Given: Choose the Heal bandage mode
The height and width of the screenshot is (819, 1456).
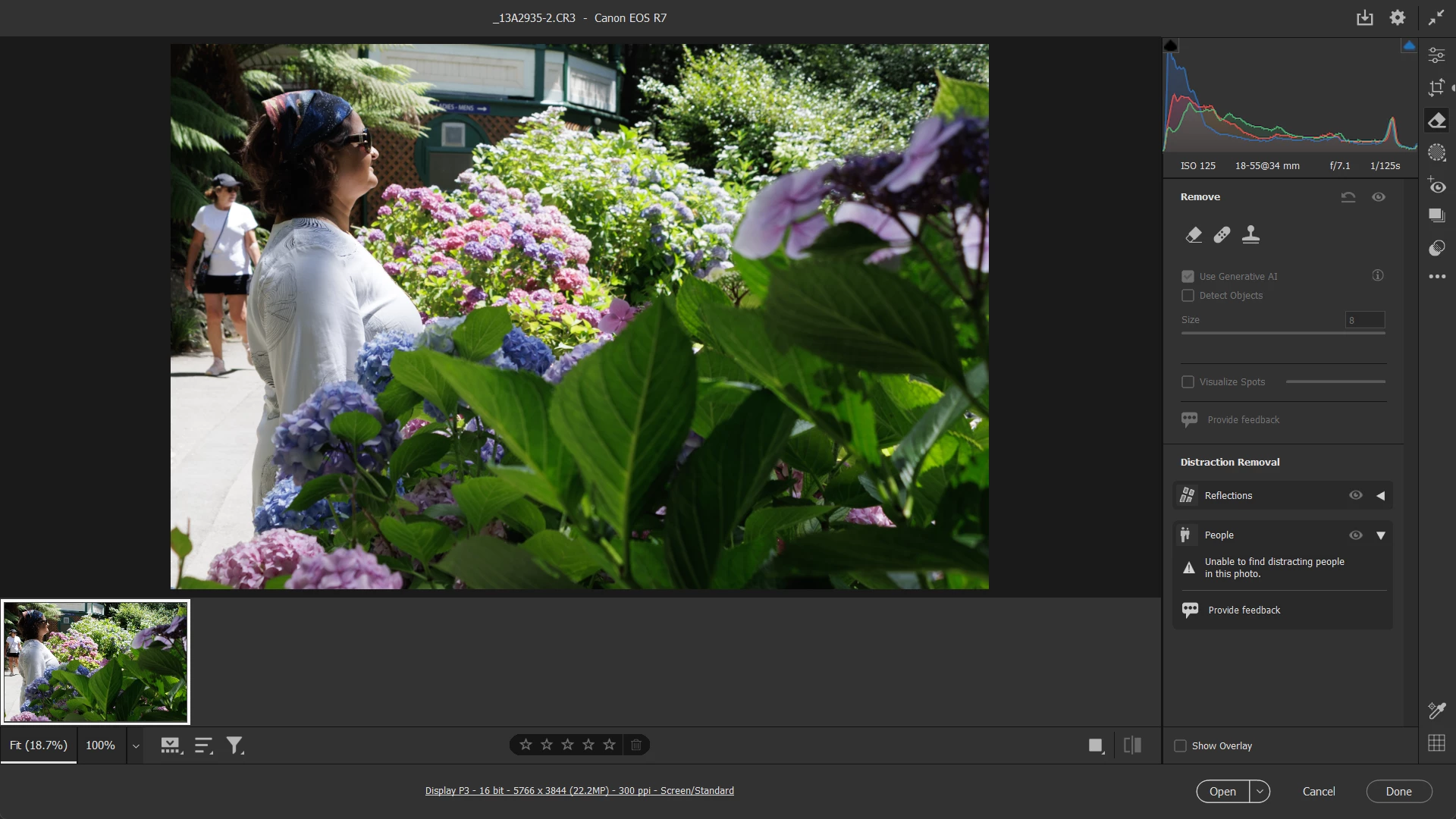Looking at the screenshot, I should pyautogui.click(x=1222, y=235).
